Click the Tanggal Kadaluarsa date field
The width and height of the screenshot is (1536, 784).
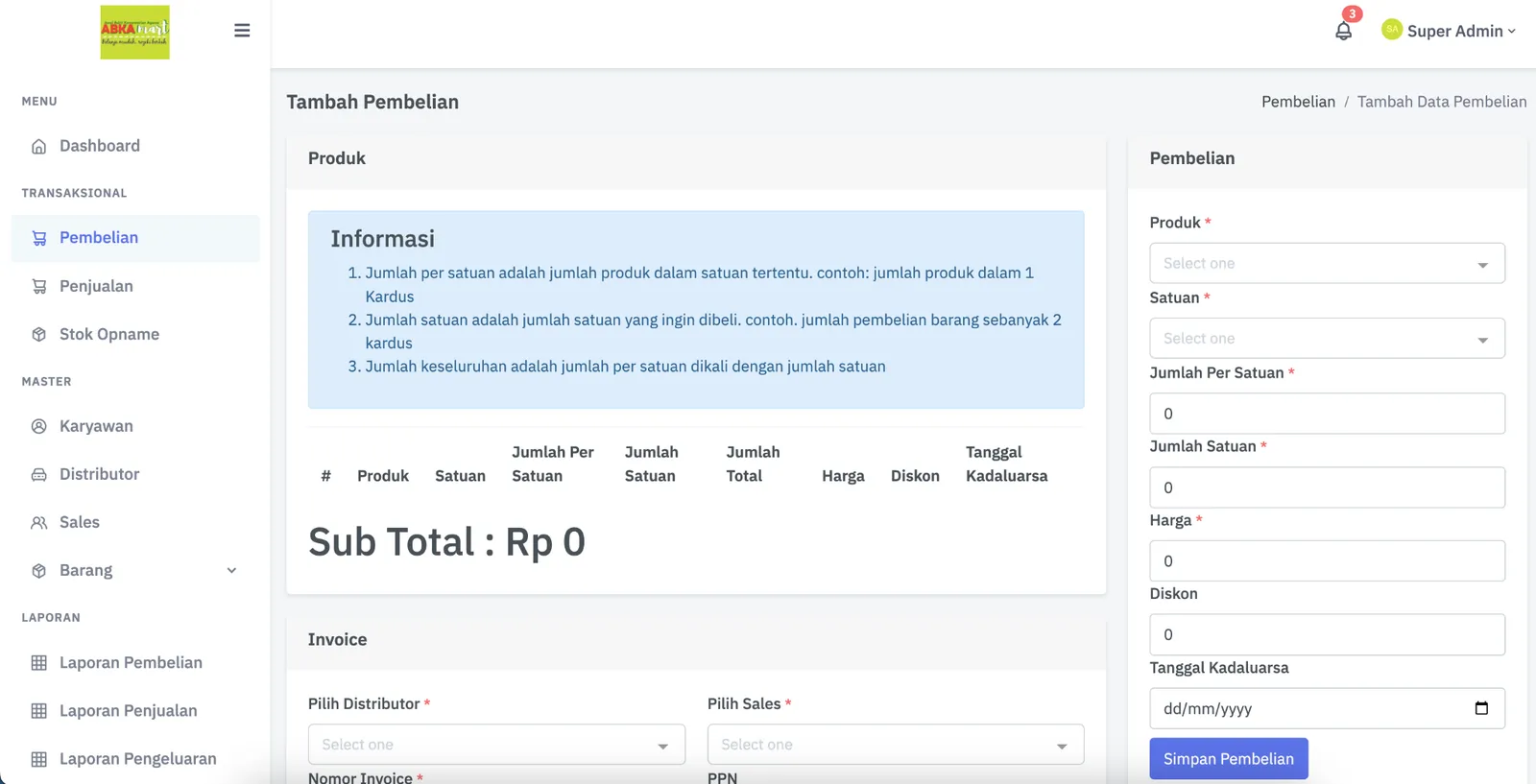(1327, 708)
